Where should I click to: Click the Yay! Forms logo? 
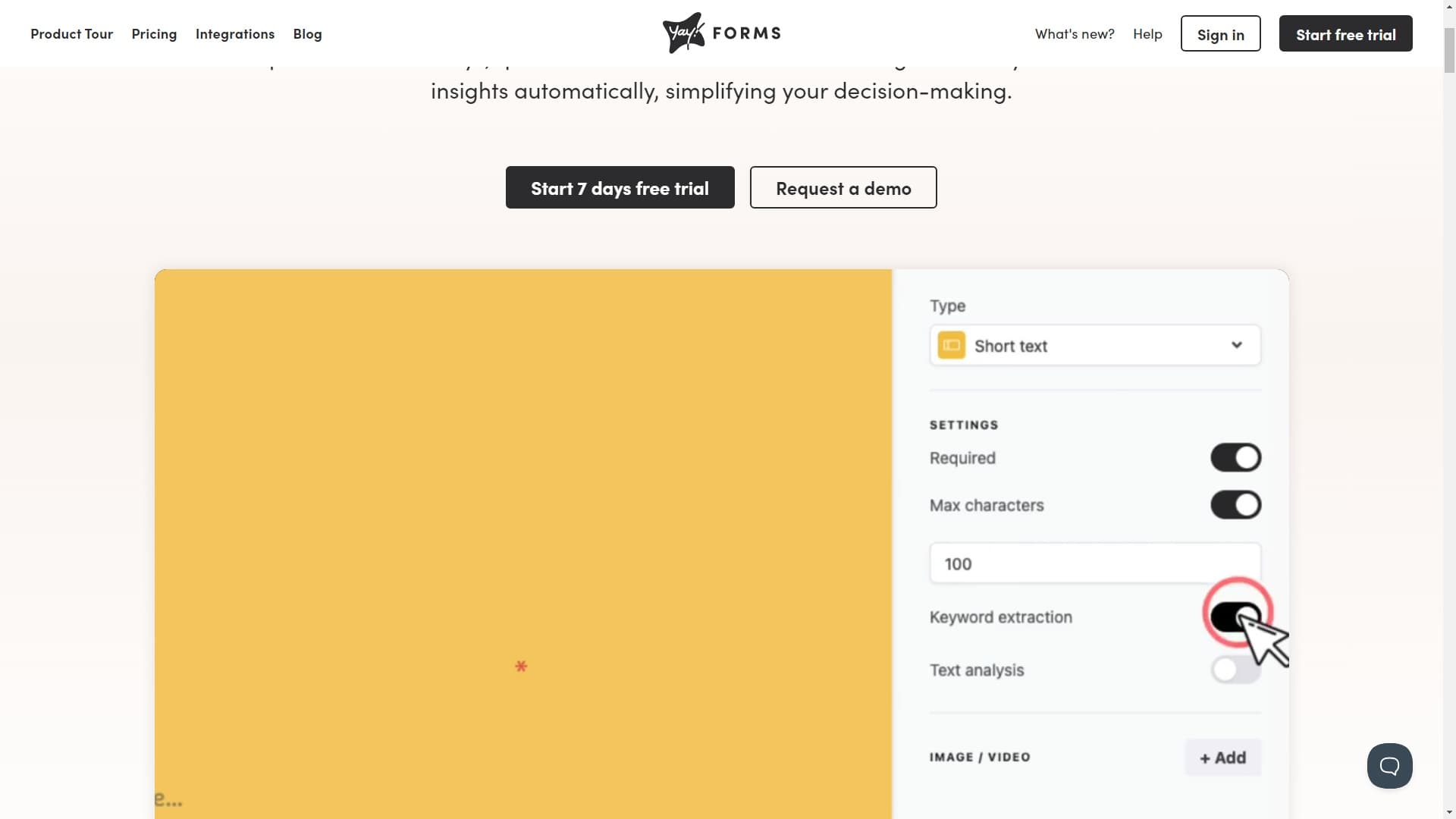click(x=721, y=33)
